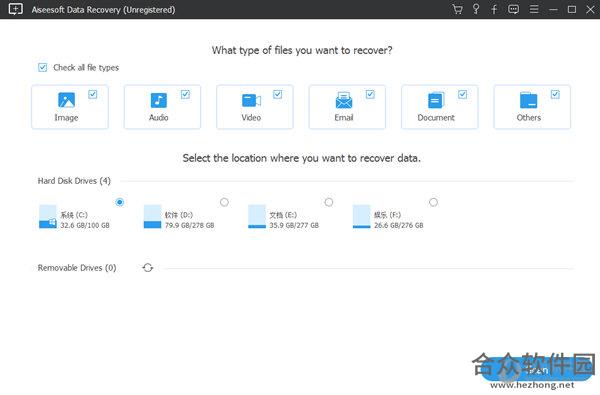
Task: Click the D: drive icon
Action: coord(152,217)
